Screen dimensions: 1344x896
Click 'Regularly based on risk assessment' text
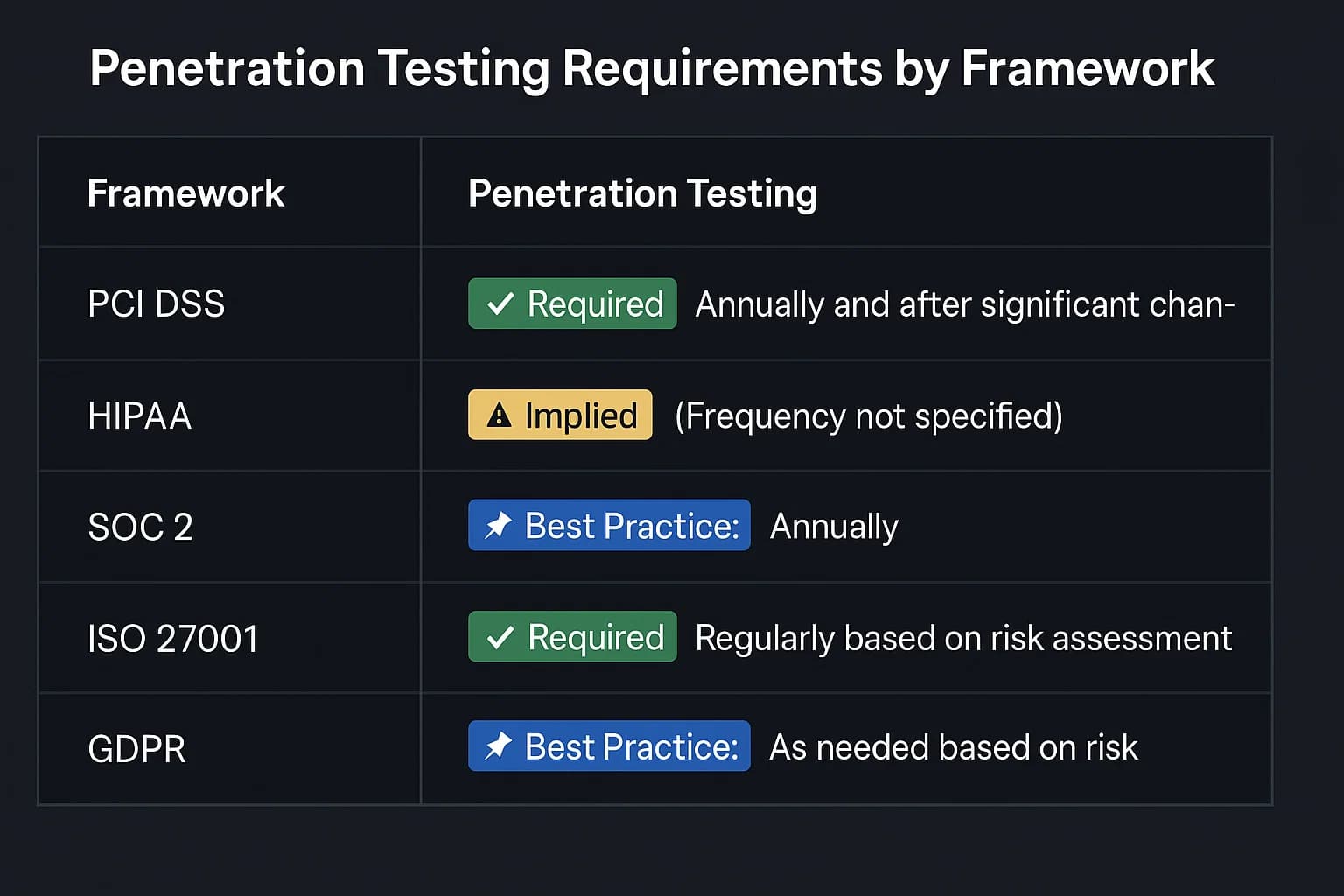click(x=963, y=638)
